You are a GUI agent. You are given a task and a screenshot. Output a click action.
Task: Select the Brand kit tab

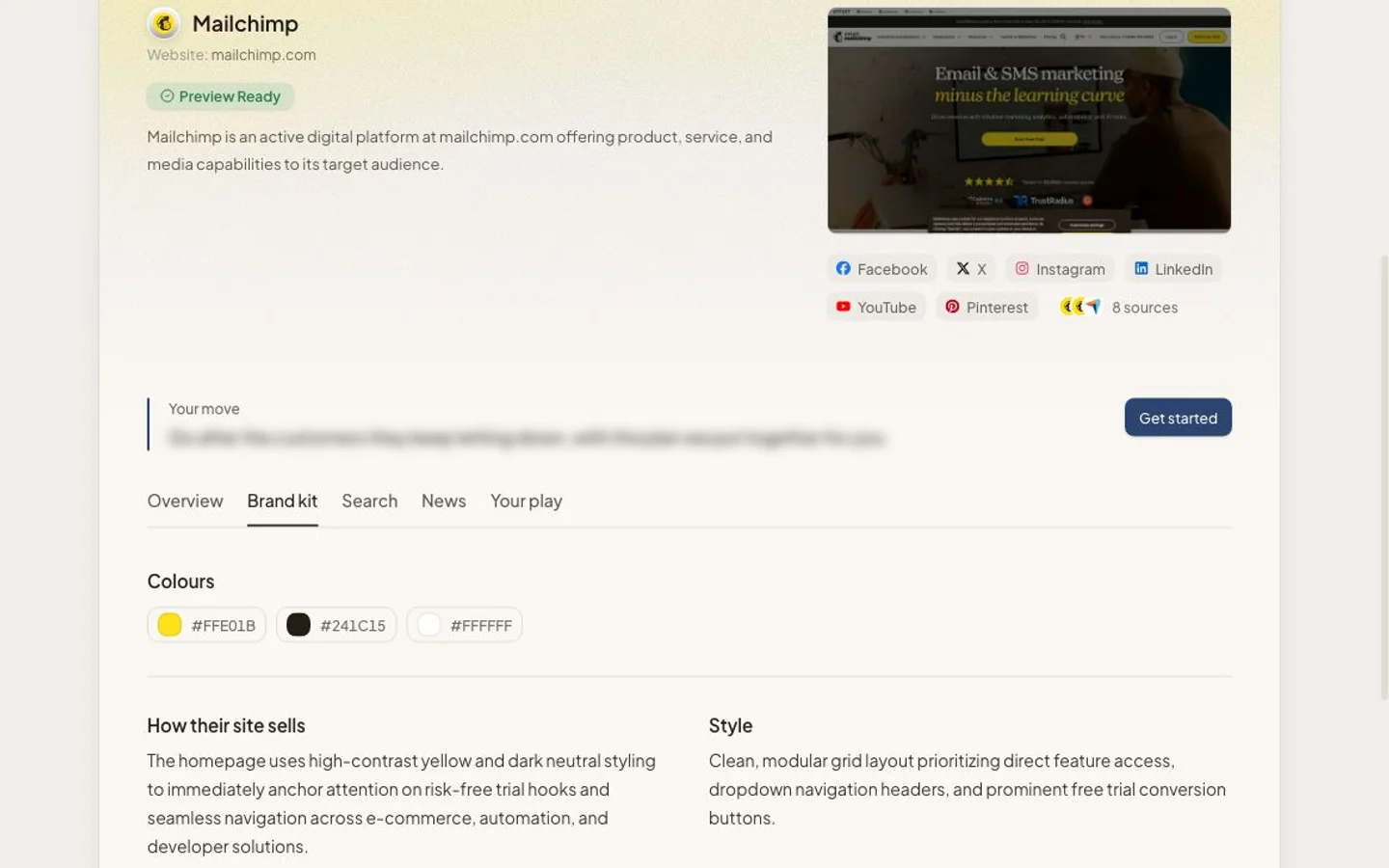tap(283, 501)
